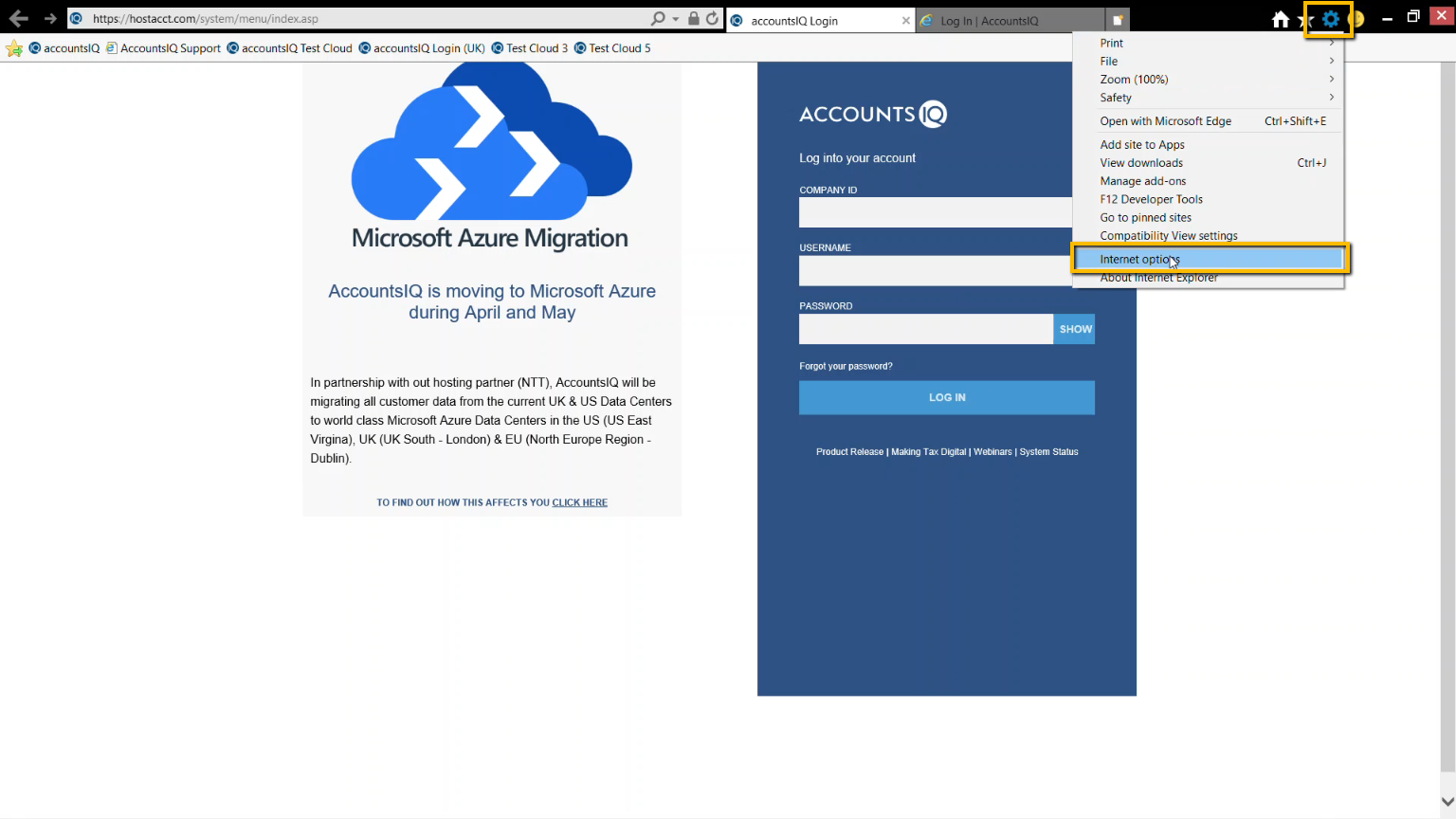Click the security lock icon in the address bar
This screenshot has height=819, width=1456.
click(694, 18)
